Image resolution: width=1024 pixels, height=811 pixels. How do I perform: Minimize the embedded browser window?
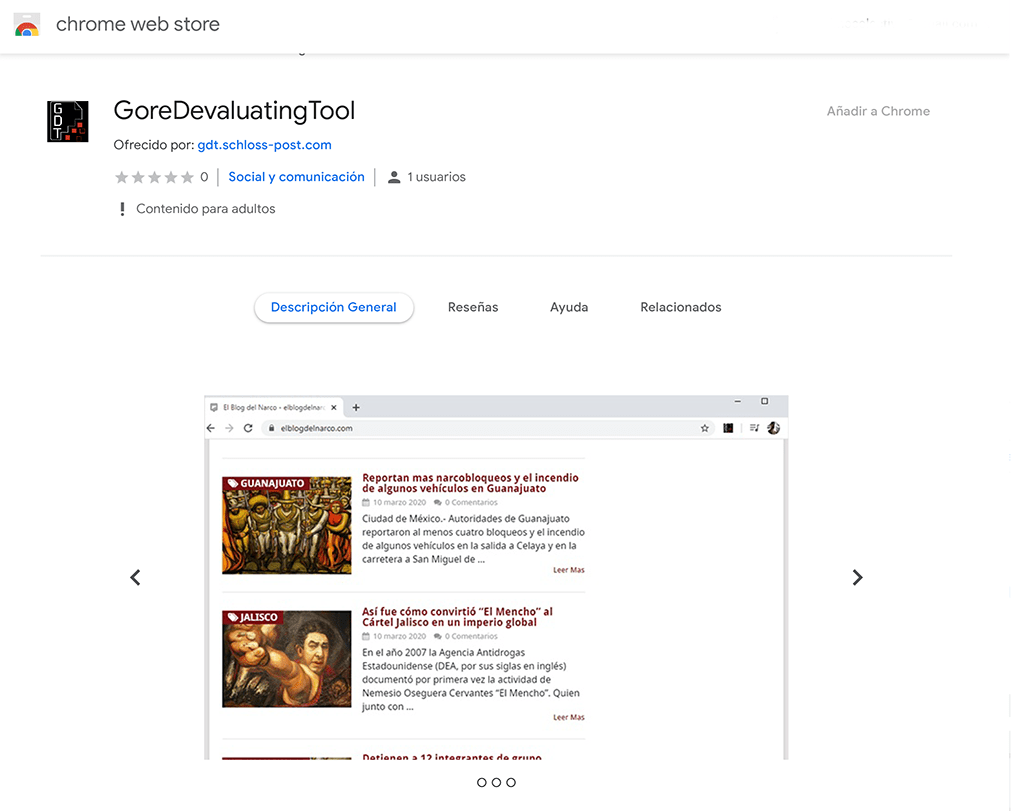(737, 402)
